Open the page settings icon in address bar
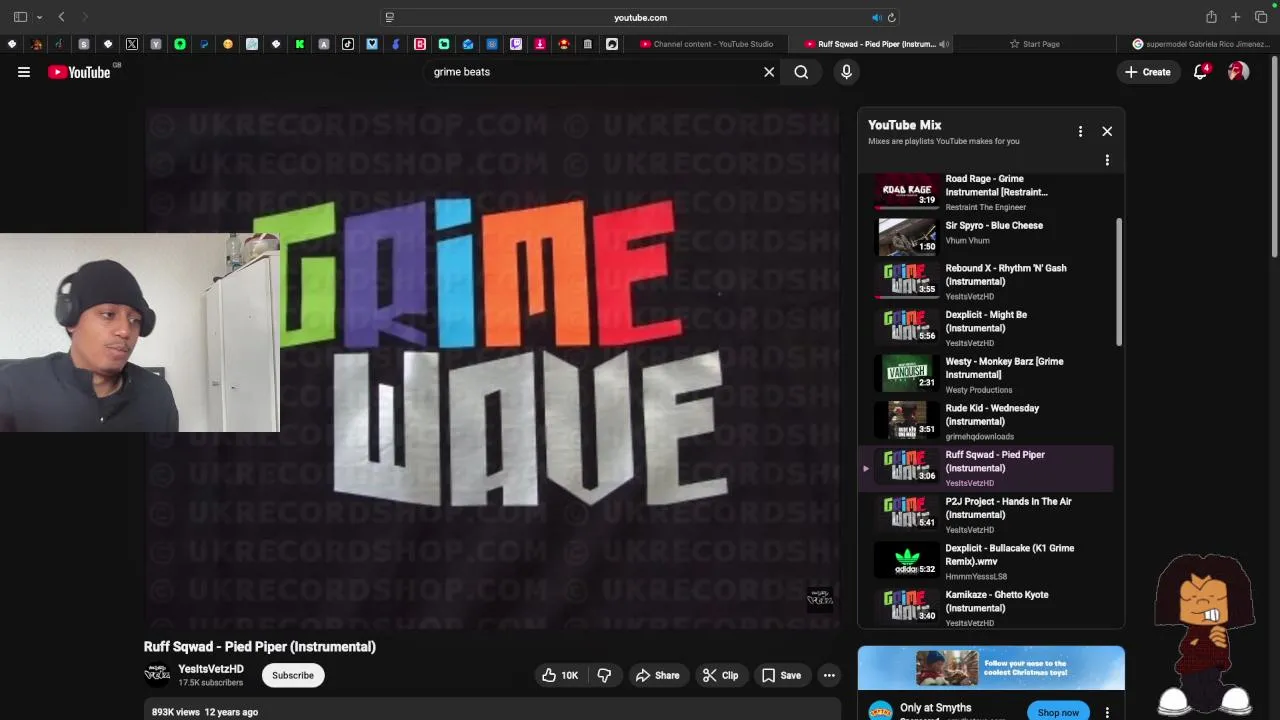 pyautogui.click(x=390, y=17)
